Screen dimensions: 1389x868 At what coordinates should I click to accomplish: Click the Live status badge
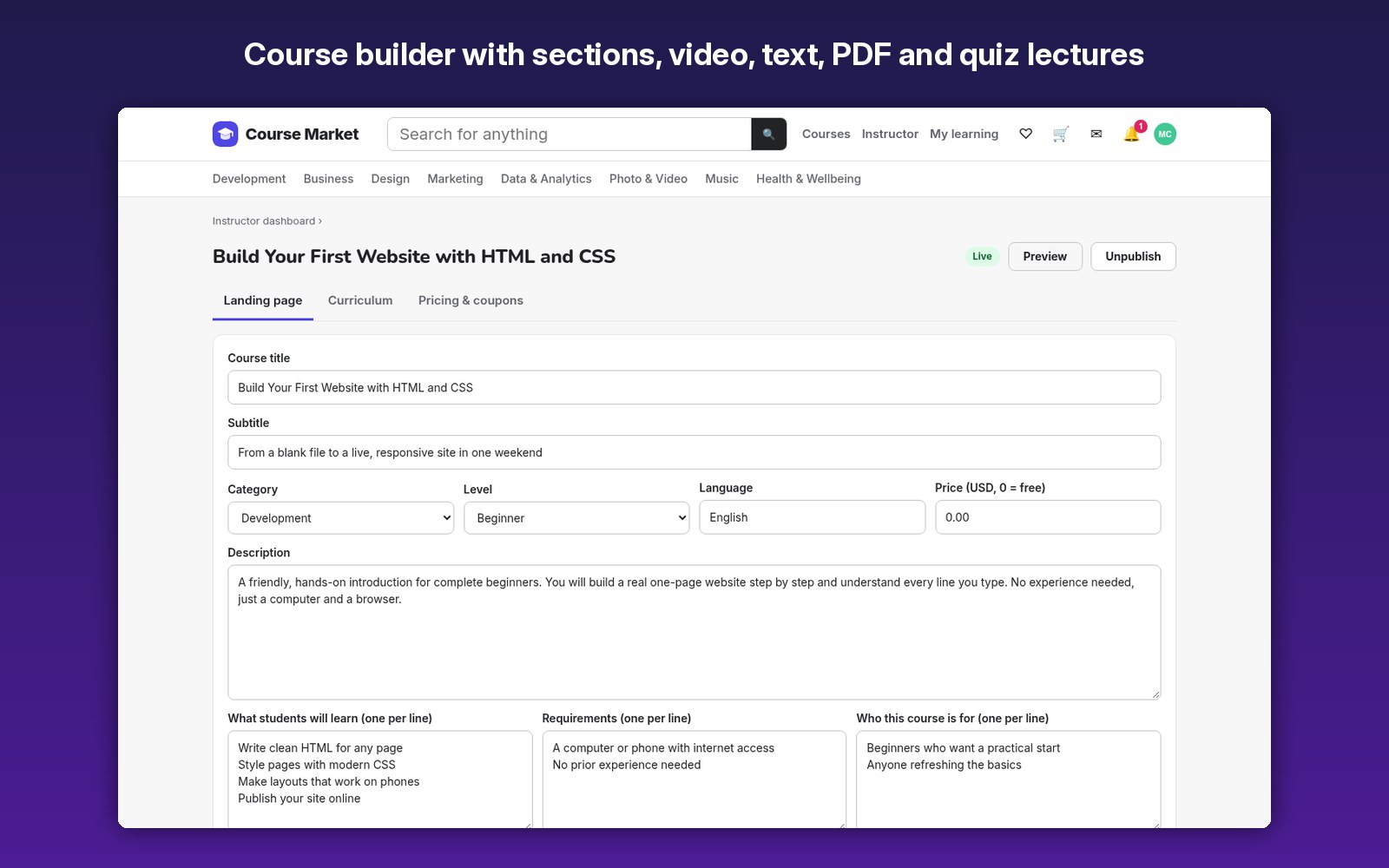tap(982, 256)
